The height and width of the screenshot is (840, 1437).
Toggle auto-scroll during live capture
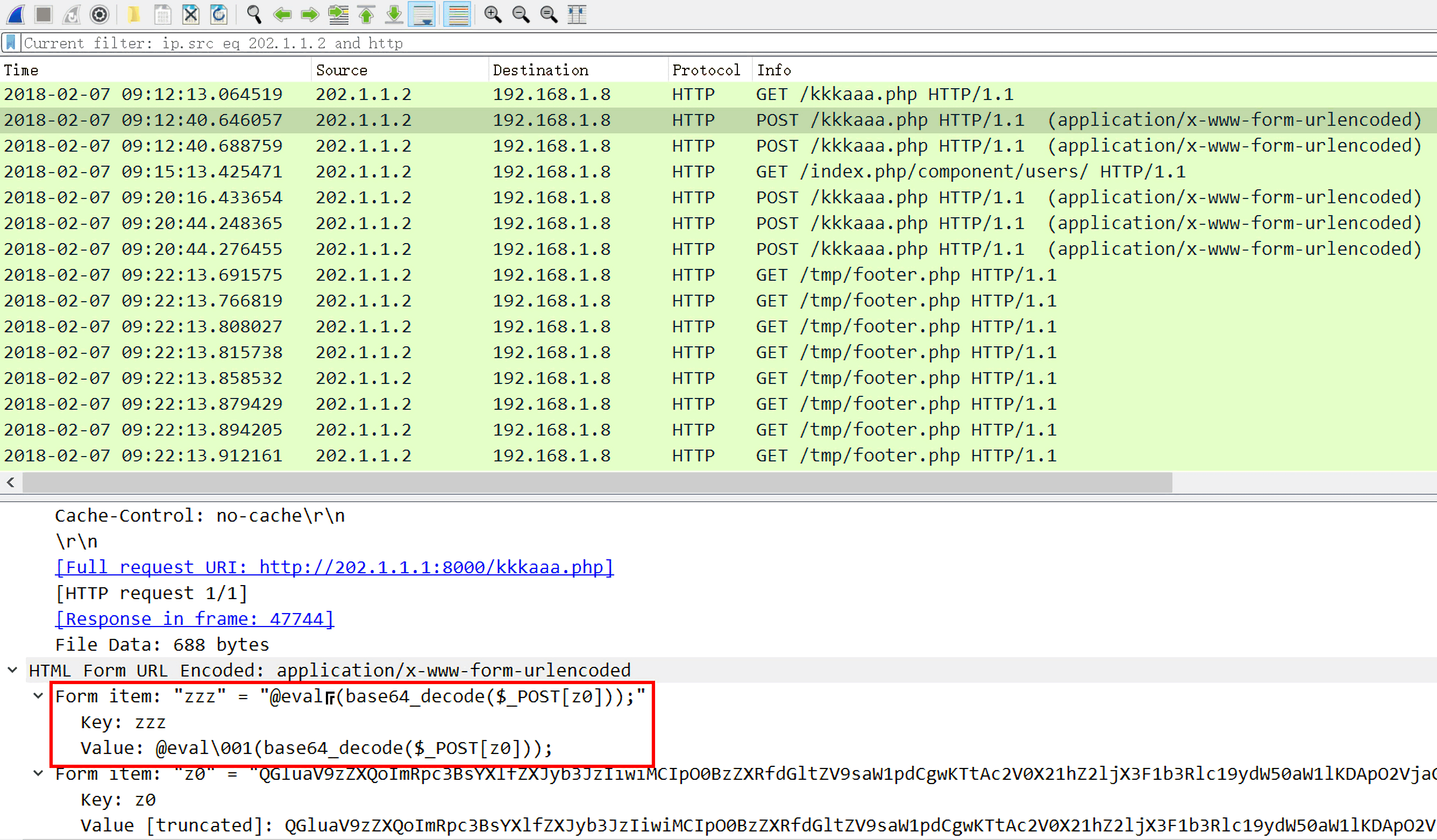click(x=423, y=15)
